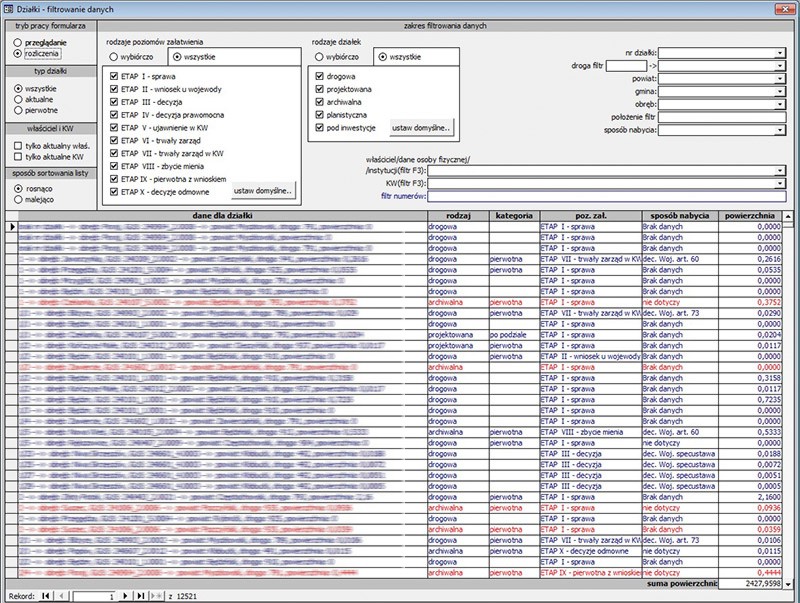Select wszystkie for rodzaje działek
This screenshot has height=603, width=800.
[383, 57]
